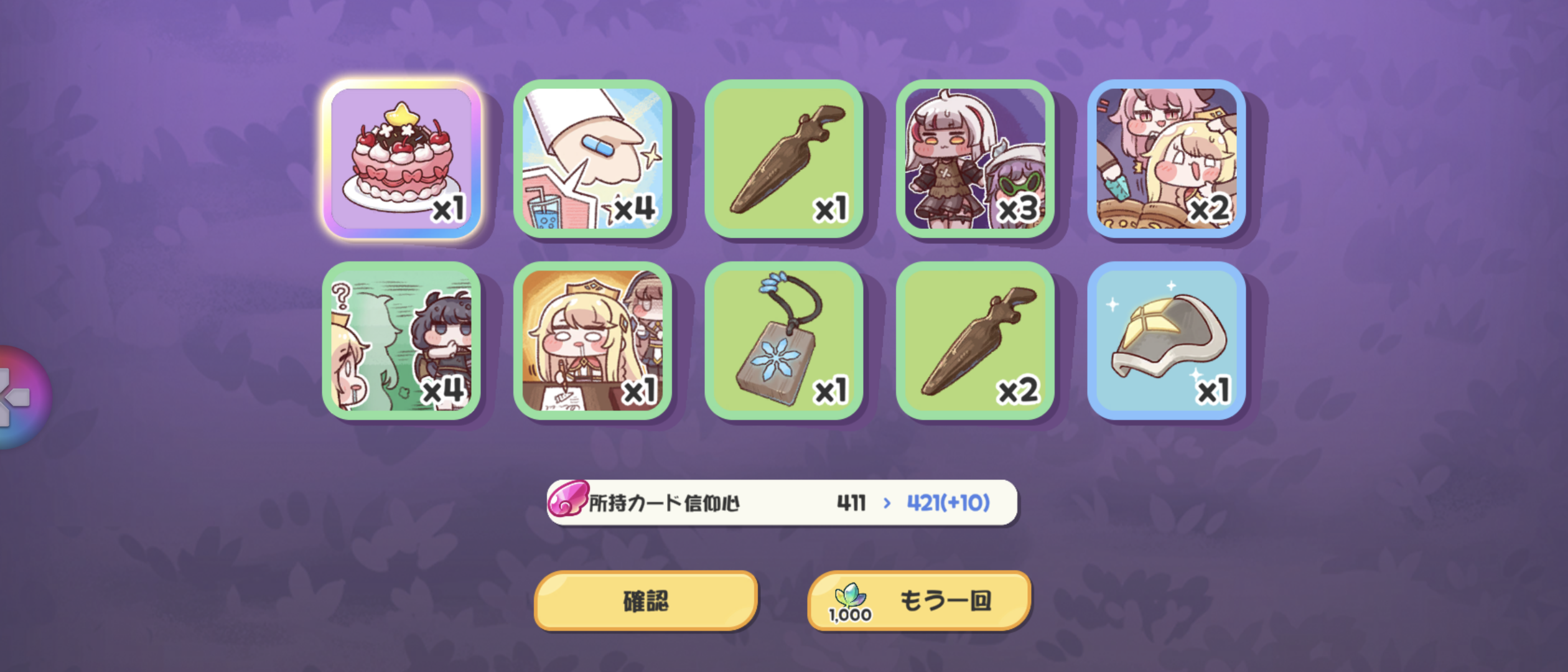Open the blonde girl writing card x1
The width and height of the screenshot is (1568, 672).
[x=593, y=341]
